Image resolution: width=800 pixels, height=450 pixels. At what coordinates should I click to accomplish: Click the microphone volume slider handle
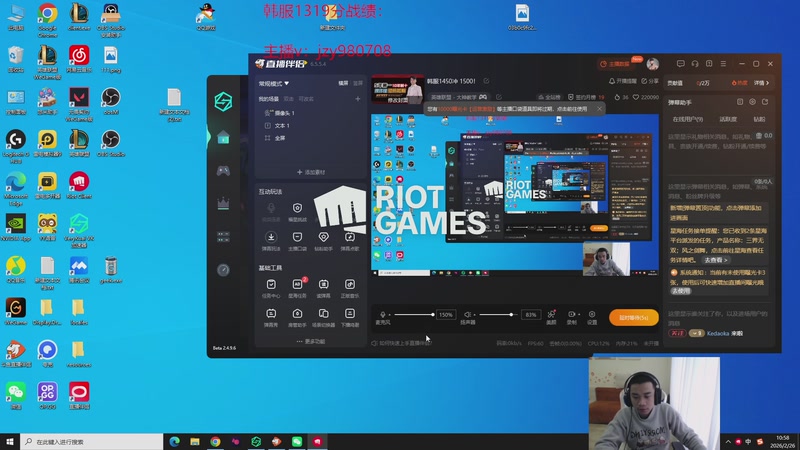pos(433,315)
